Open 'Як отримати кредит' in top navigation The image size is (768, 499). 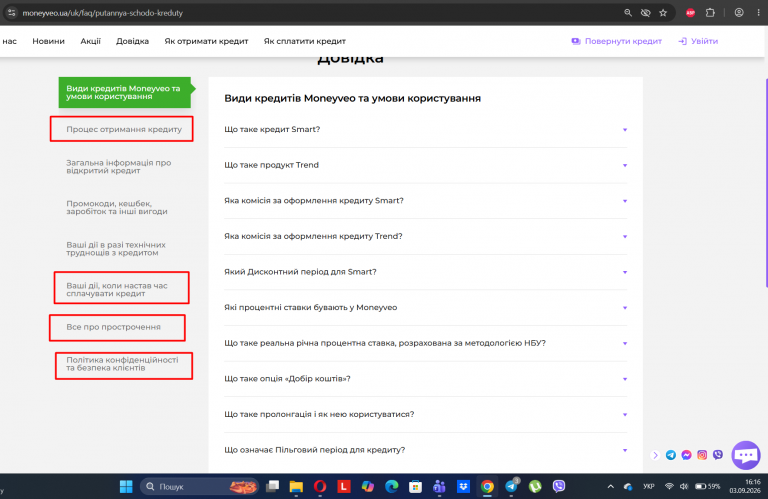206,41
